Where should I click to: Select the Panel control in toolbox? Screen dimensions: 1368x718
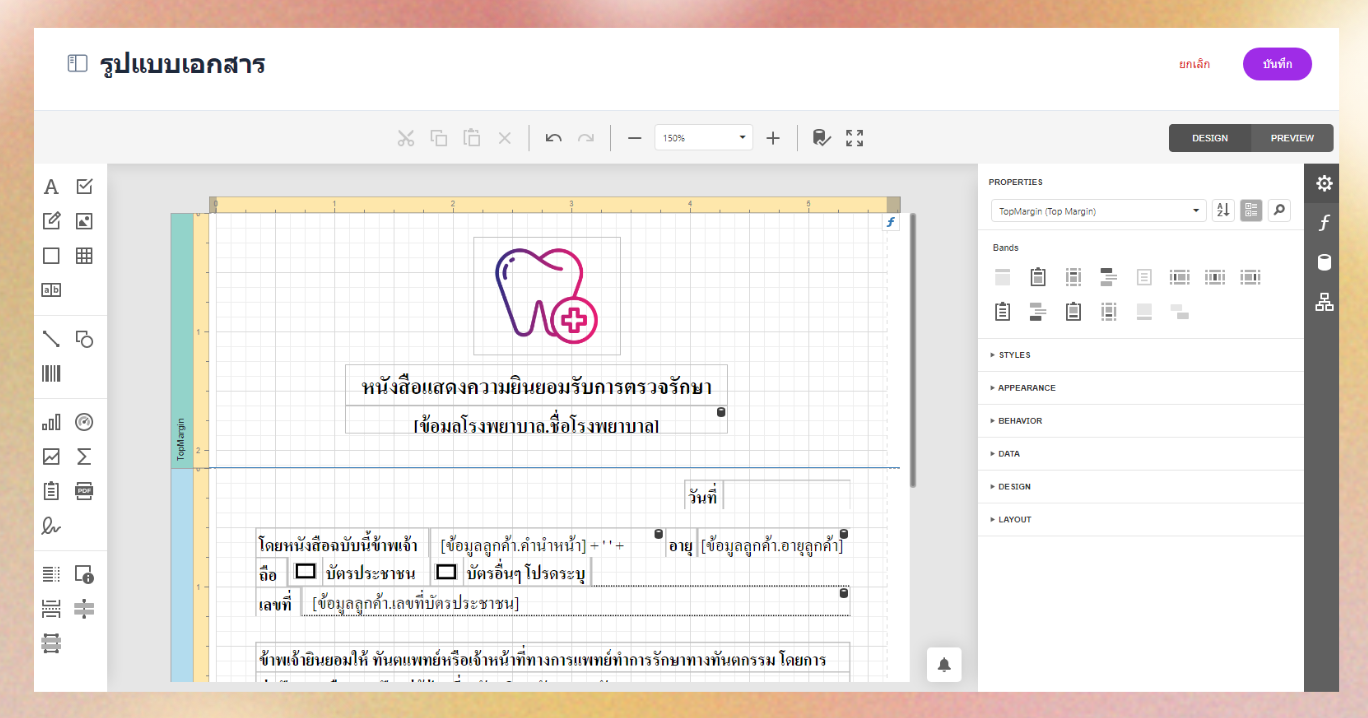coord(51,256)
